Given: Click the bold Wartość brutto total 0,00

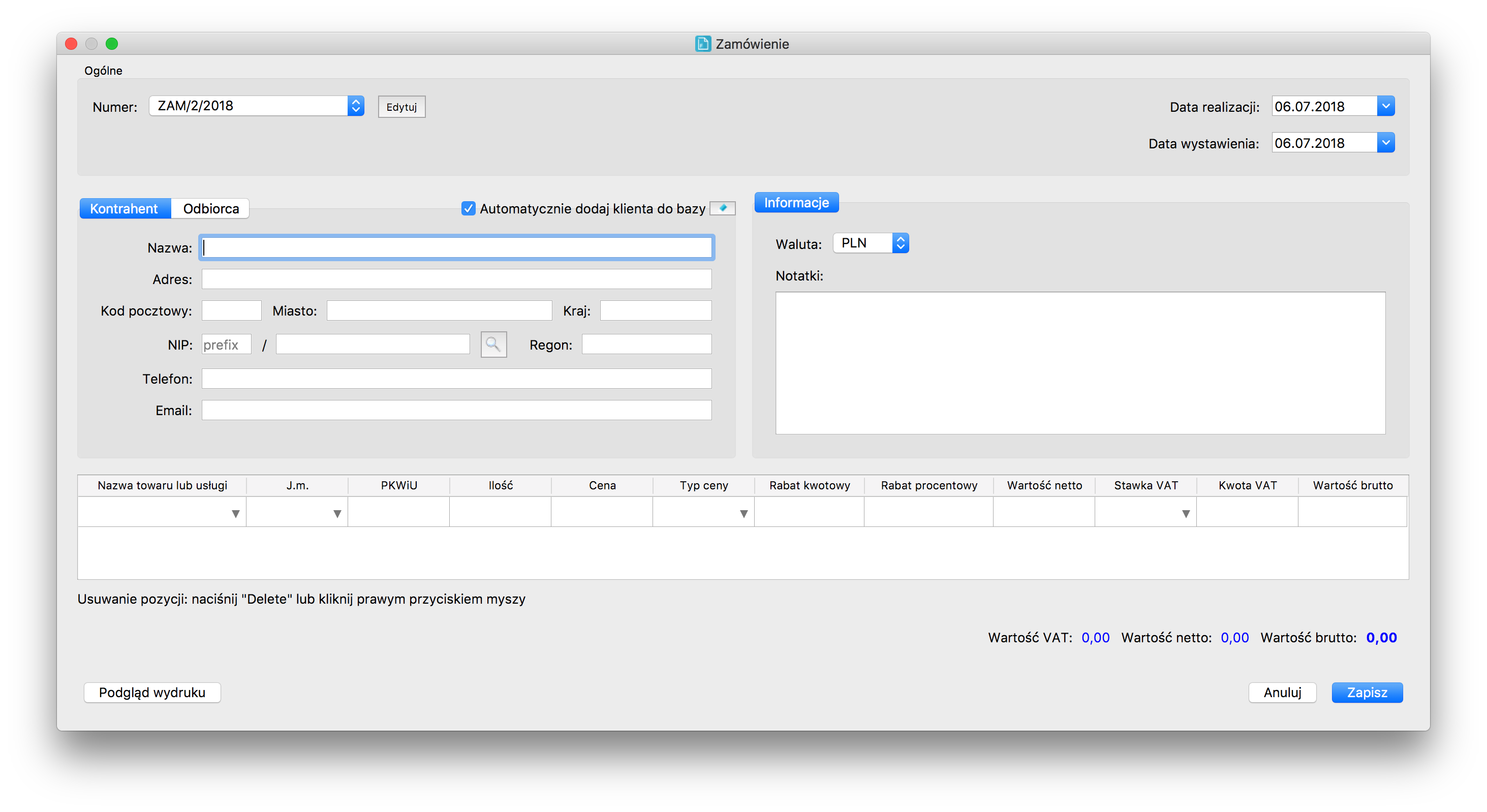Looking at the screenshot, I should 1381,638.
